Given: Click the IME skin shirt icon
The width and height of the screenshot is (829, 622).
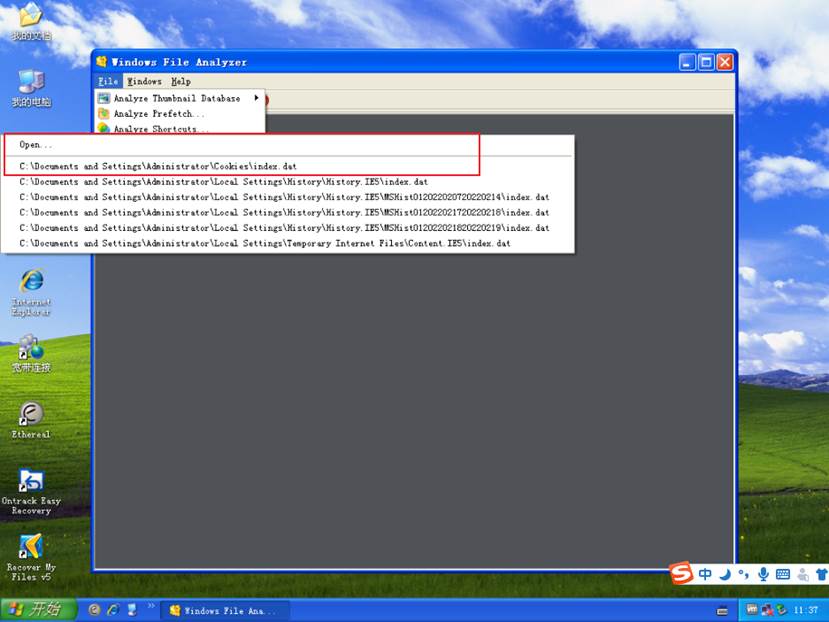Looking at the screenshot, I should pos(821,574).
